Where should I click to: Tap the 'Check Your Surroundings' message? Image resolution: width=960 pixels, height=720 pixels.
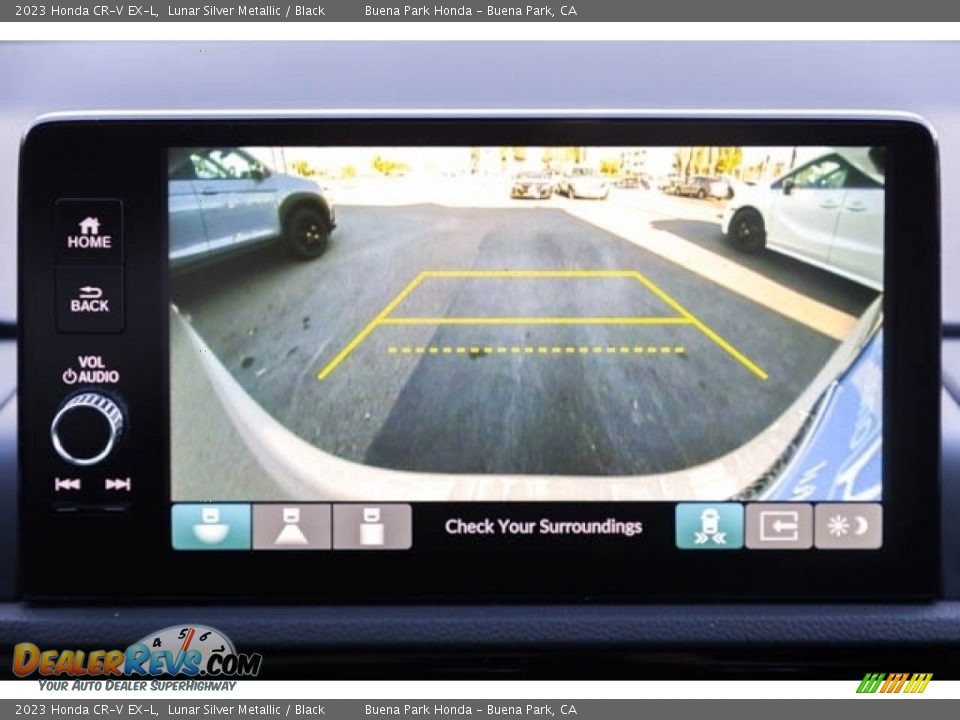tap(543, 526)
